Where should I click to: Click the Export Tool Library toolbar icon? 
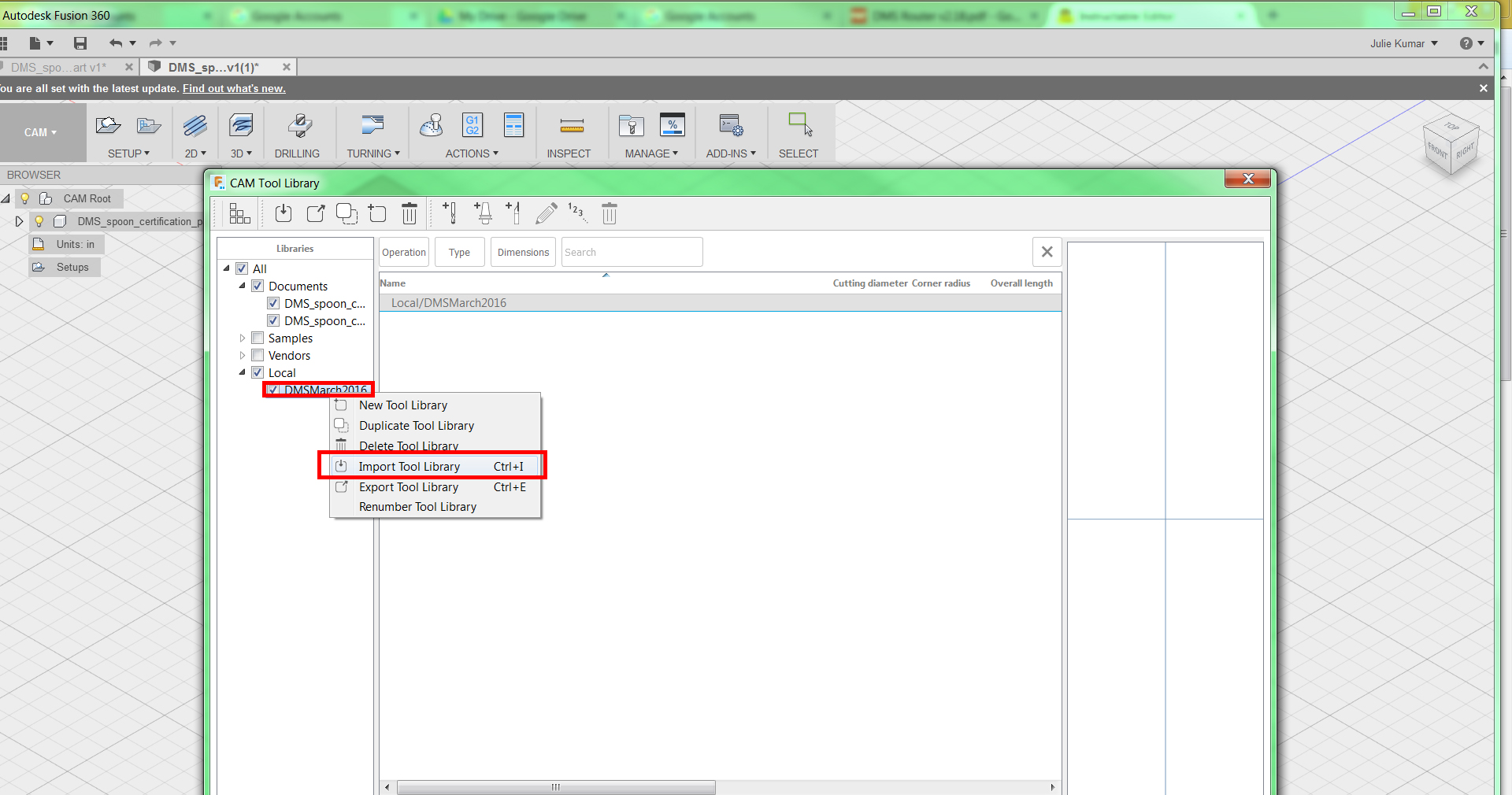316,213
